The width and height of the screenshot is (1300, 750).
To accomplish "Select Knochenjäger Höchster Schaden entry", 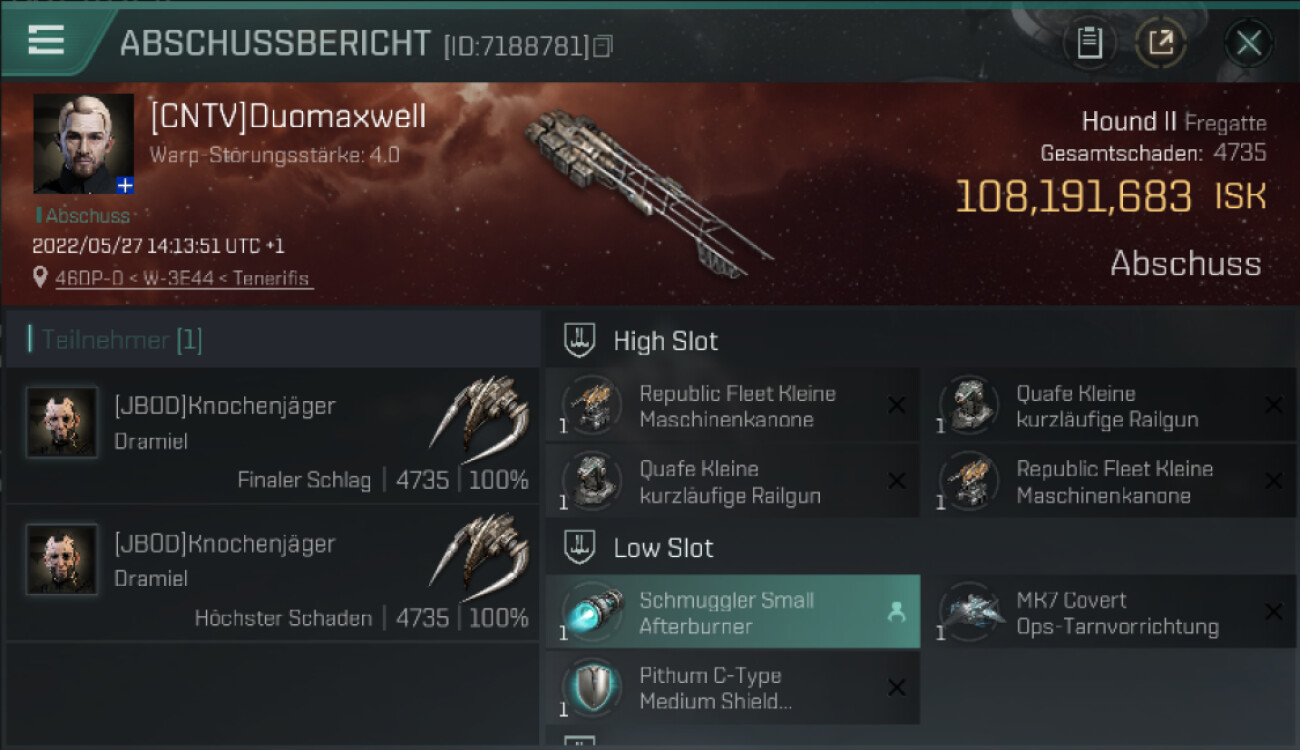I will point(272,573).
